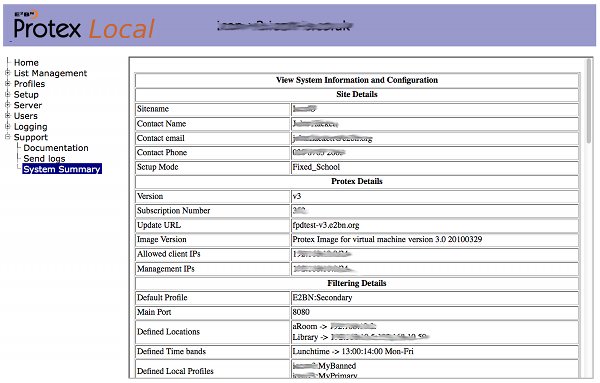Select System Summary item
600x383 pixels.
point(62,169)
